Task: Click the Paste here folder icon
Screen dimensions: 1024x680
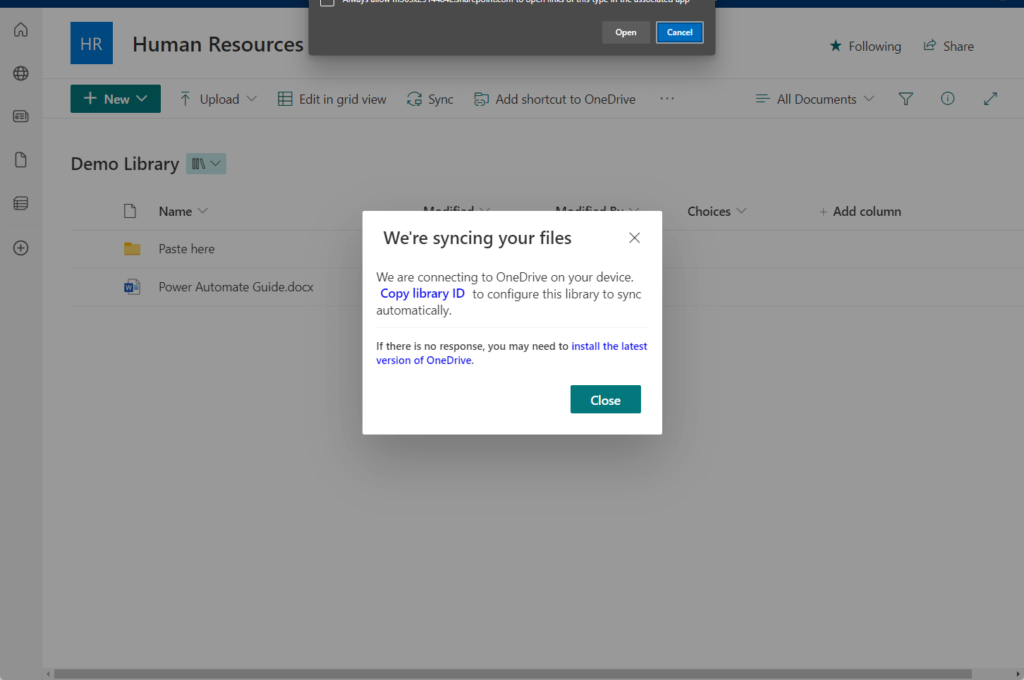Action: (132, 249)
